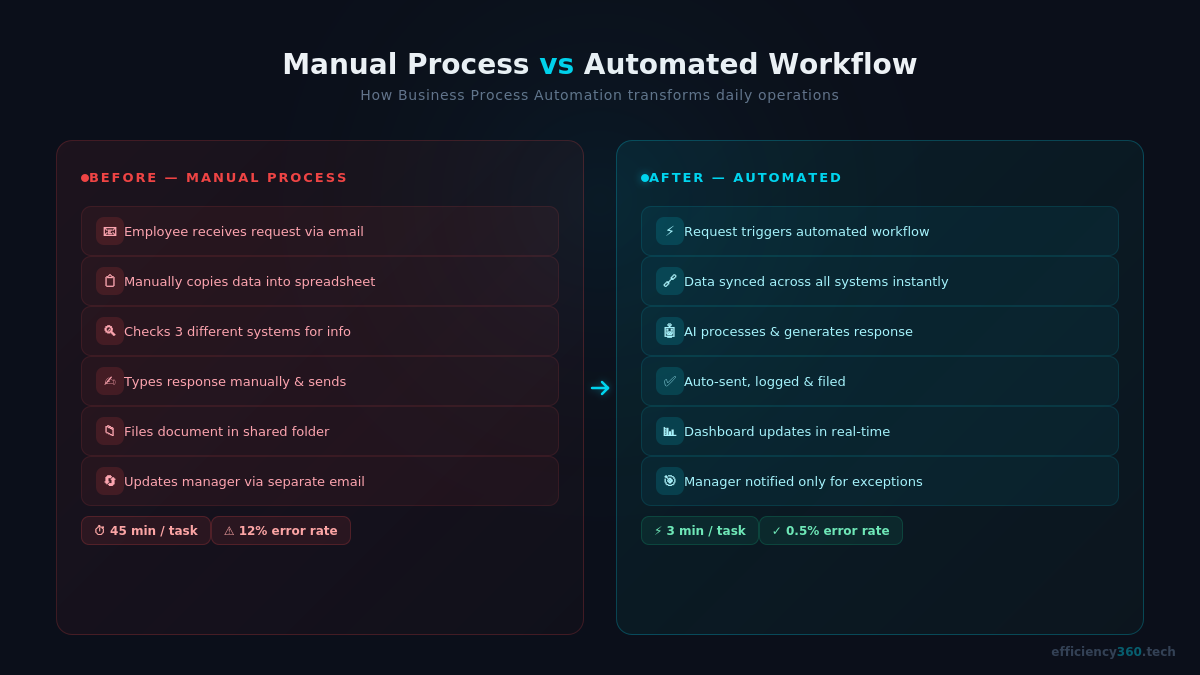Select the 'AFTER — AUTOMATED' header

(x=740, y=177)
